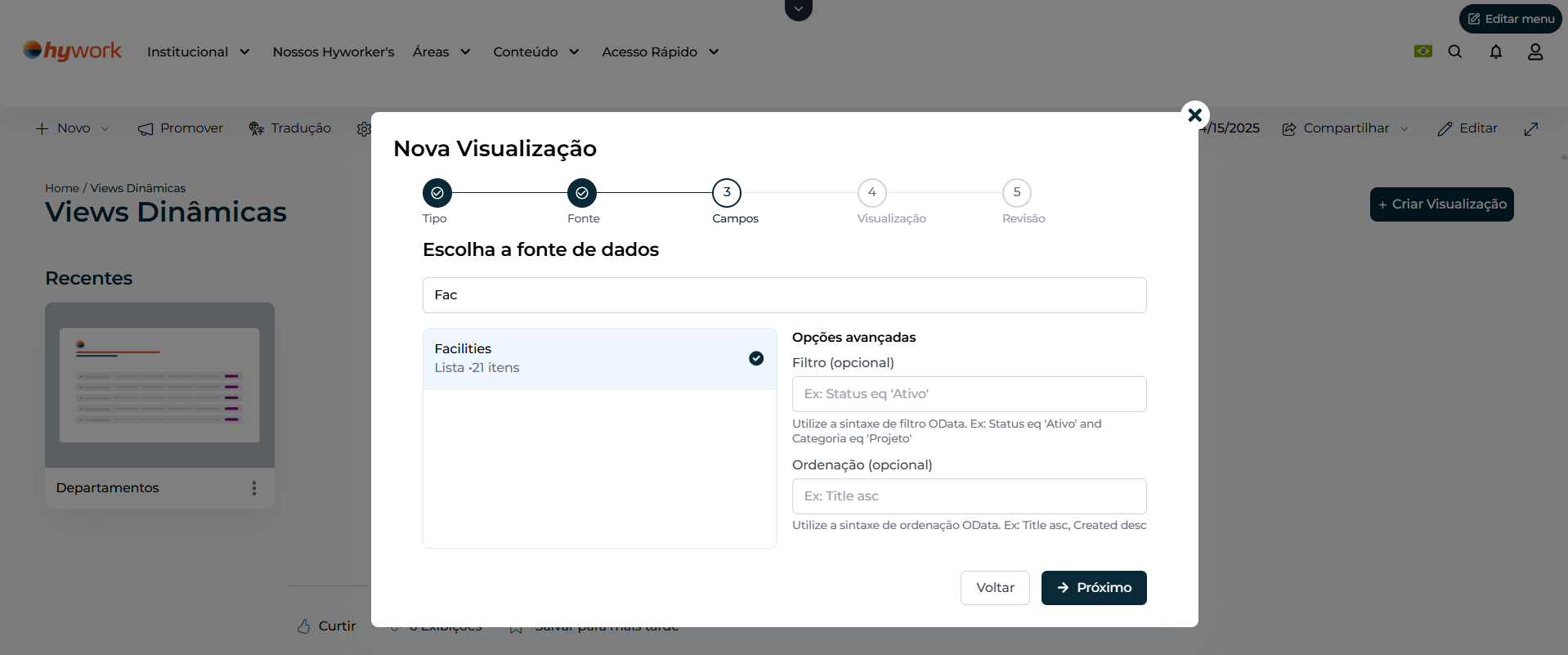Open the notifications bell icon
The image size is (1568, 655).
click(1495, 52)
